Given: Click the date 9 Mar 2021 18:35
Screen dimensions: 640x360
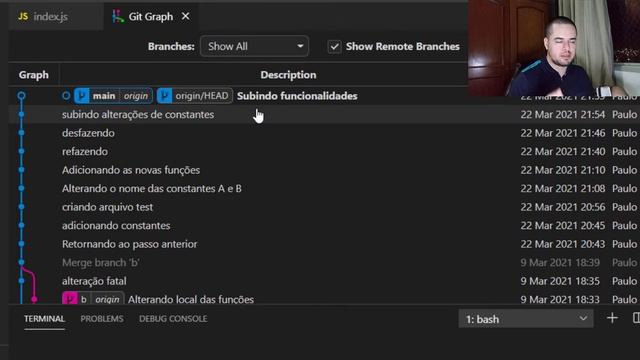Looking at the screenshot, I should (x=560, y=281).
